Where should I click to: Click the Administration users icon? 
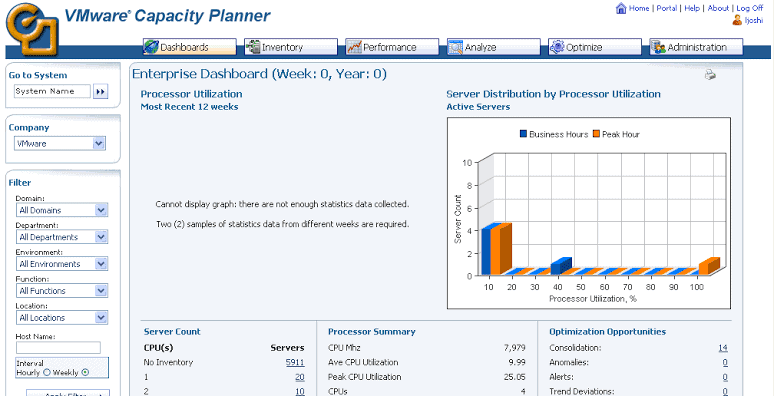658,47
